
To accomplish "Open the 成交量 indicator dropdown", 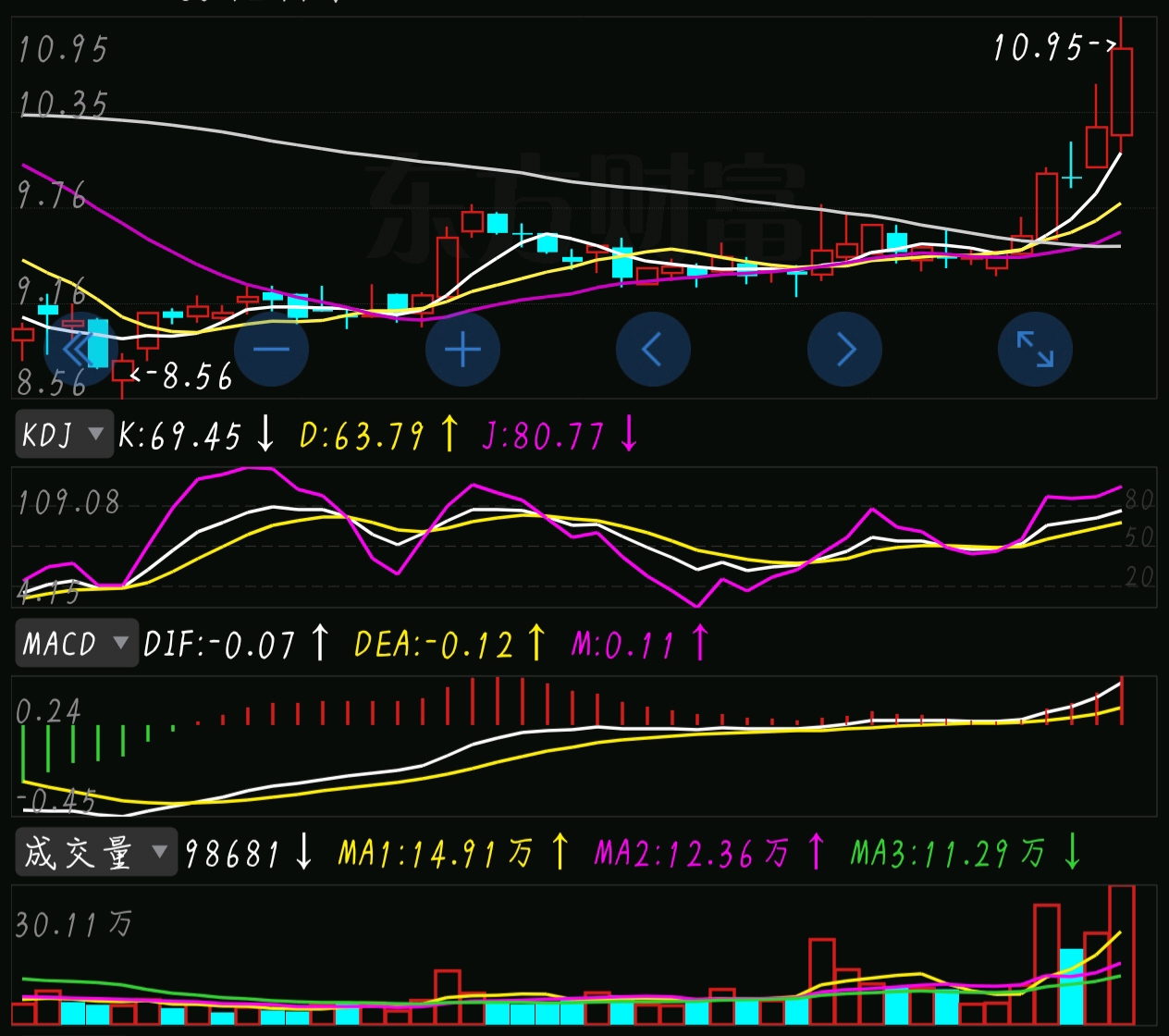I will pyautogui.click(x=95, y=852).
